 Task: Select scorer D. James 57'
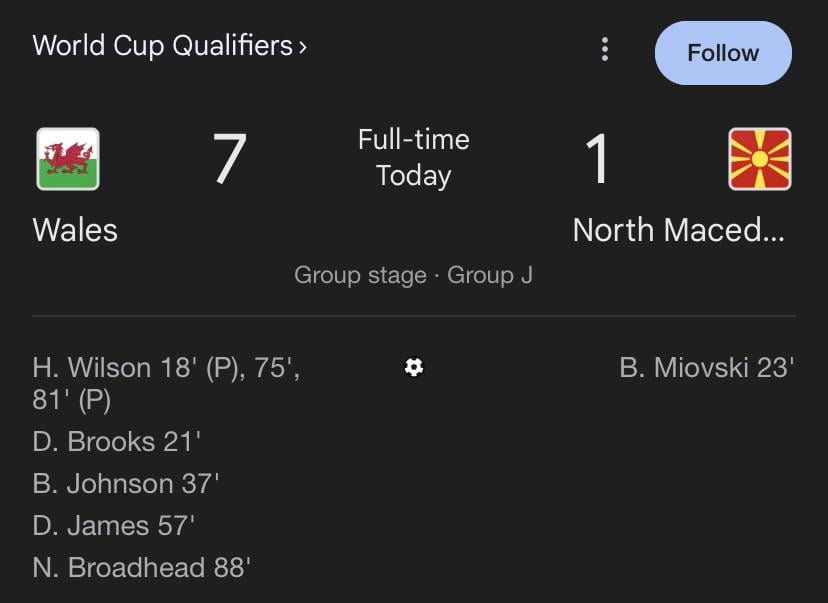pos(114,526)
